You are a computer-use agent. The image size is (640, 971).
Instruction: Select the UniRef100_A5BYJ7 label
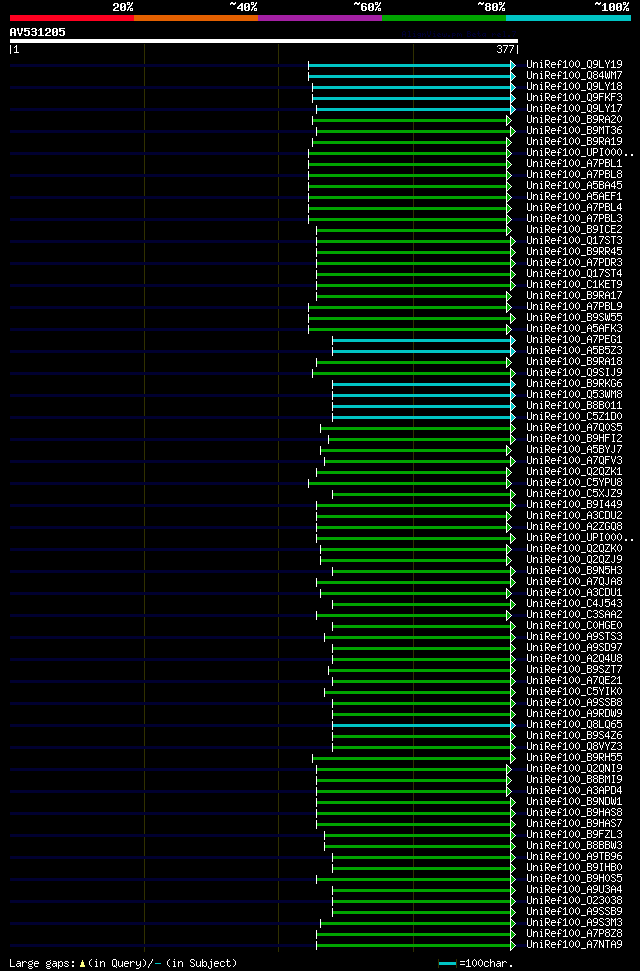[574, 450]
